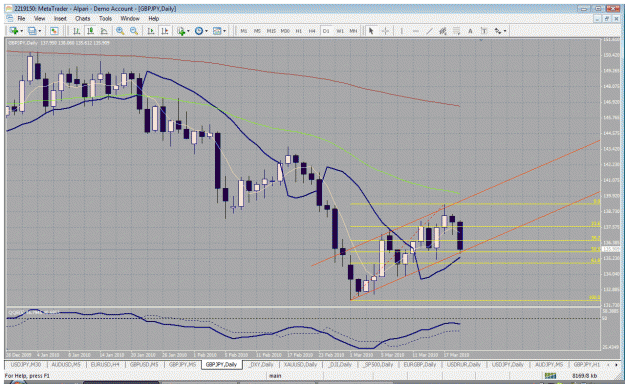
Task: Select the Text tool
Action: pos(470,31)
